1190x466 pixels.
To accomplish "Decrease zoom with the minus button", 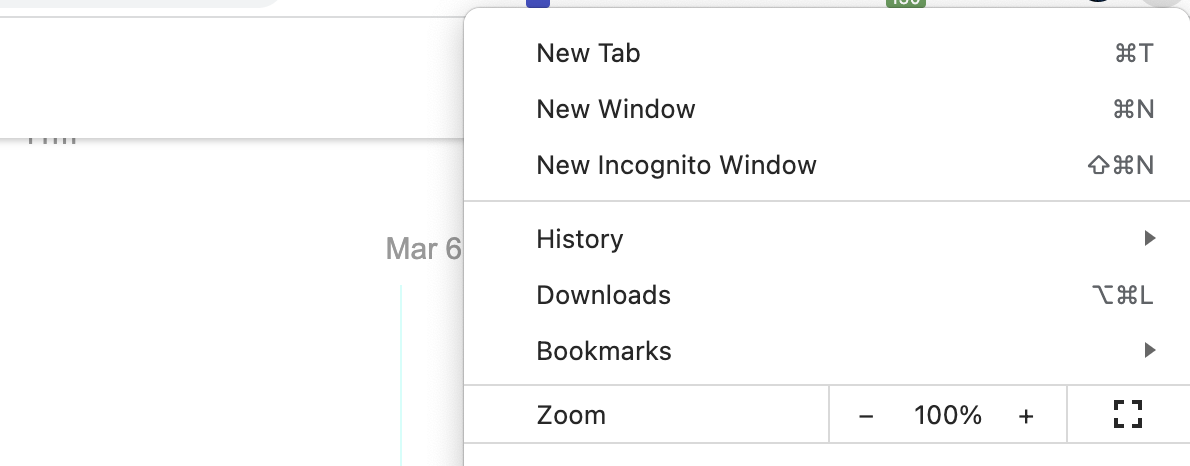I will (866, 416).
